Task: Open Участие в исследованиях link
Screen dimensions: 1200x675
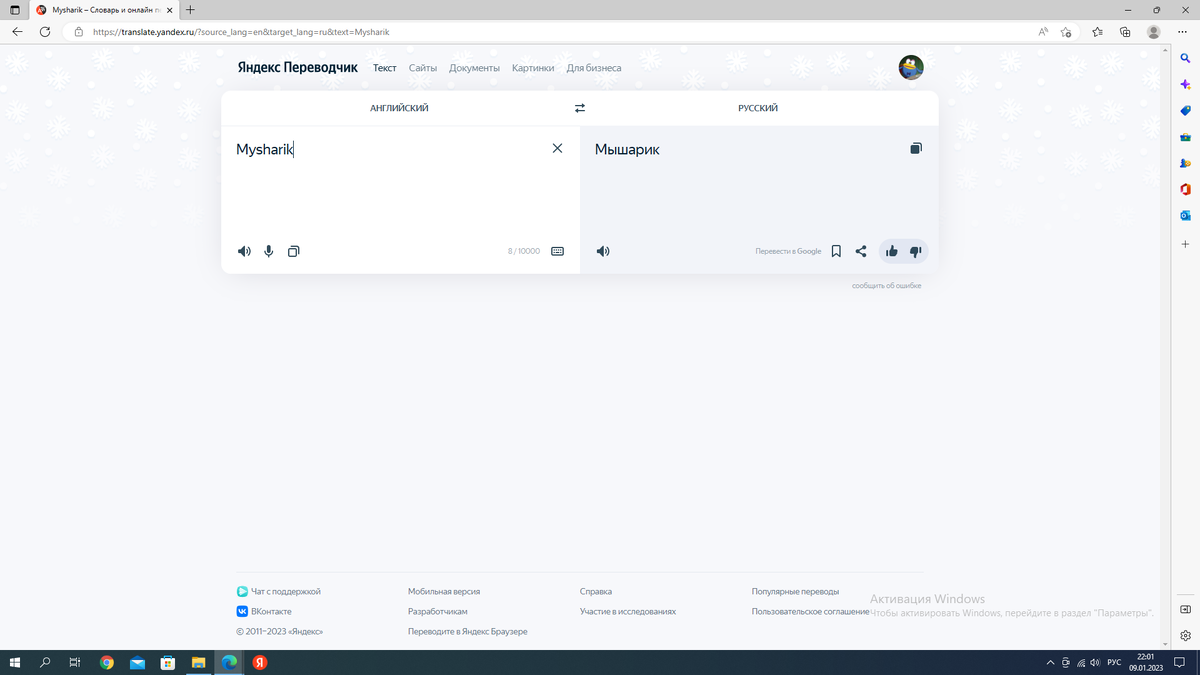Action: [x=628, y=611]
